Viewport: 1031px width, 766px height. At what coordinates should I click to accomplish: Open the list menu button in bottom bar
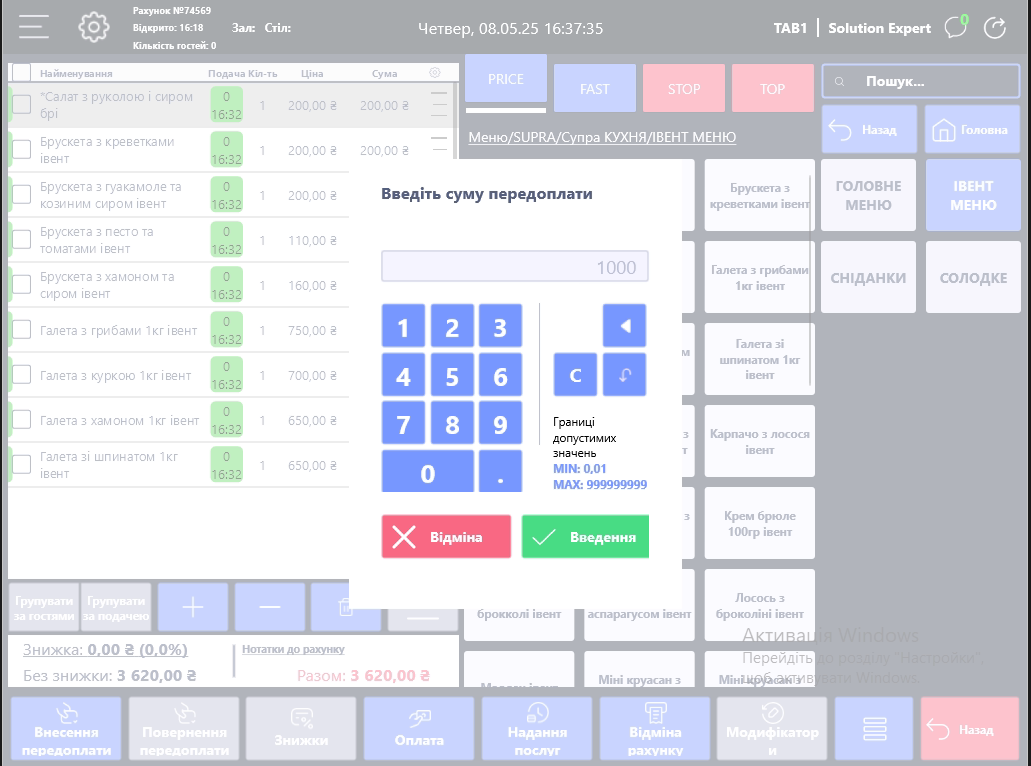[x=874, y=729]
